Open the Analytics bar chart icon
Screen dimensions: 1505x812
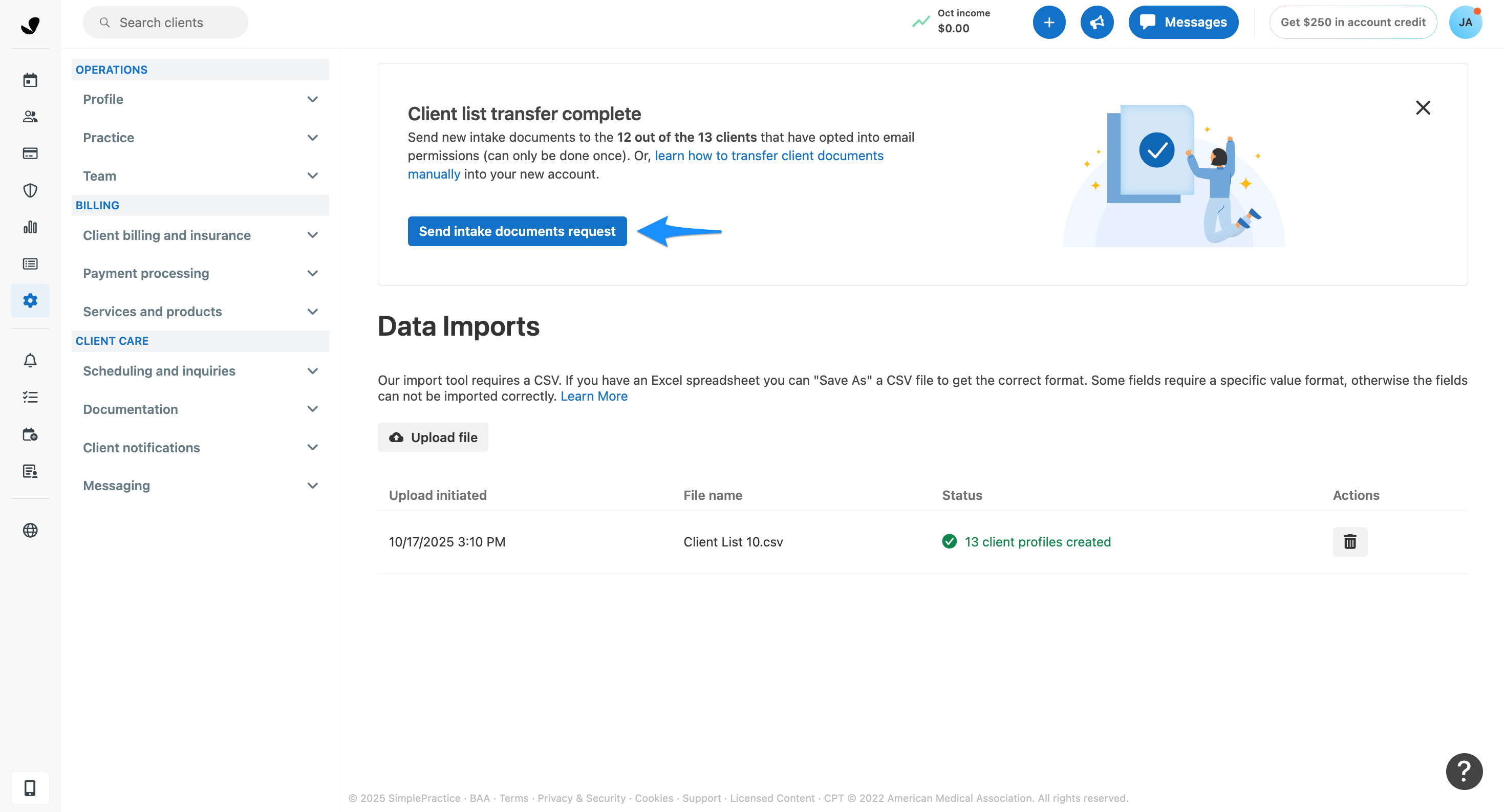(x=30, y=227)
